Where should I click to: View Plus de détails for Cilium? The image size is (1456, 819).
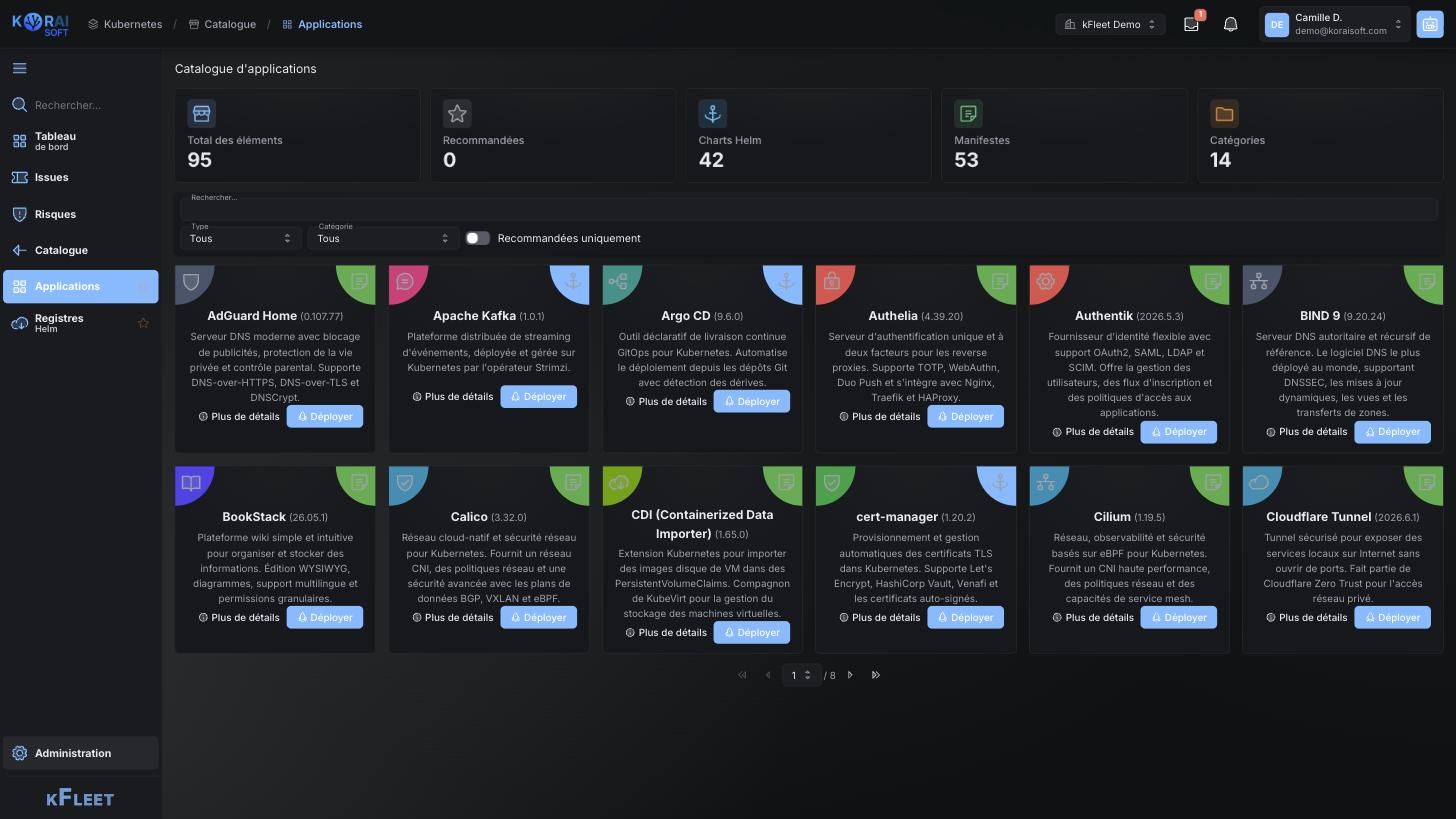(1093, 618)
